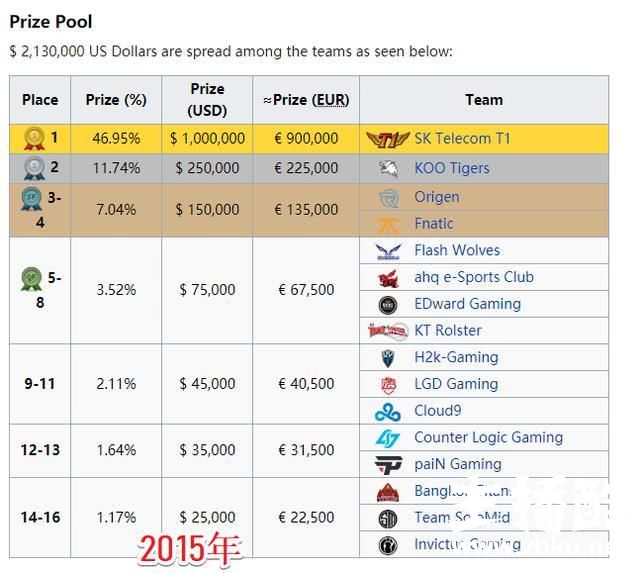Click the gold first place medal icon
Image resolution: width=640 pixels, height=573 pixels.
coord(34,139)
